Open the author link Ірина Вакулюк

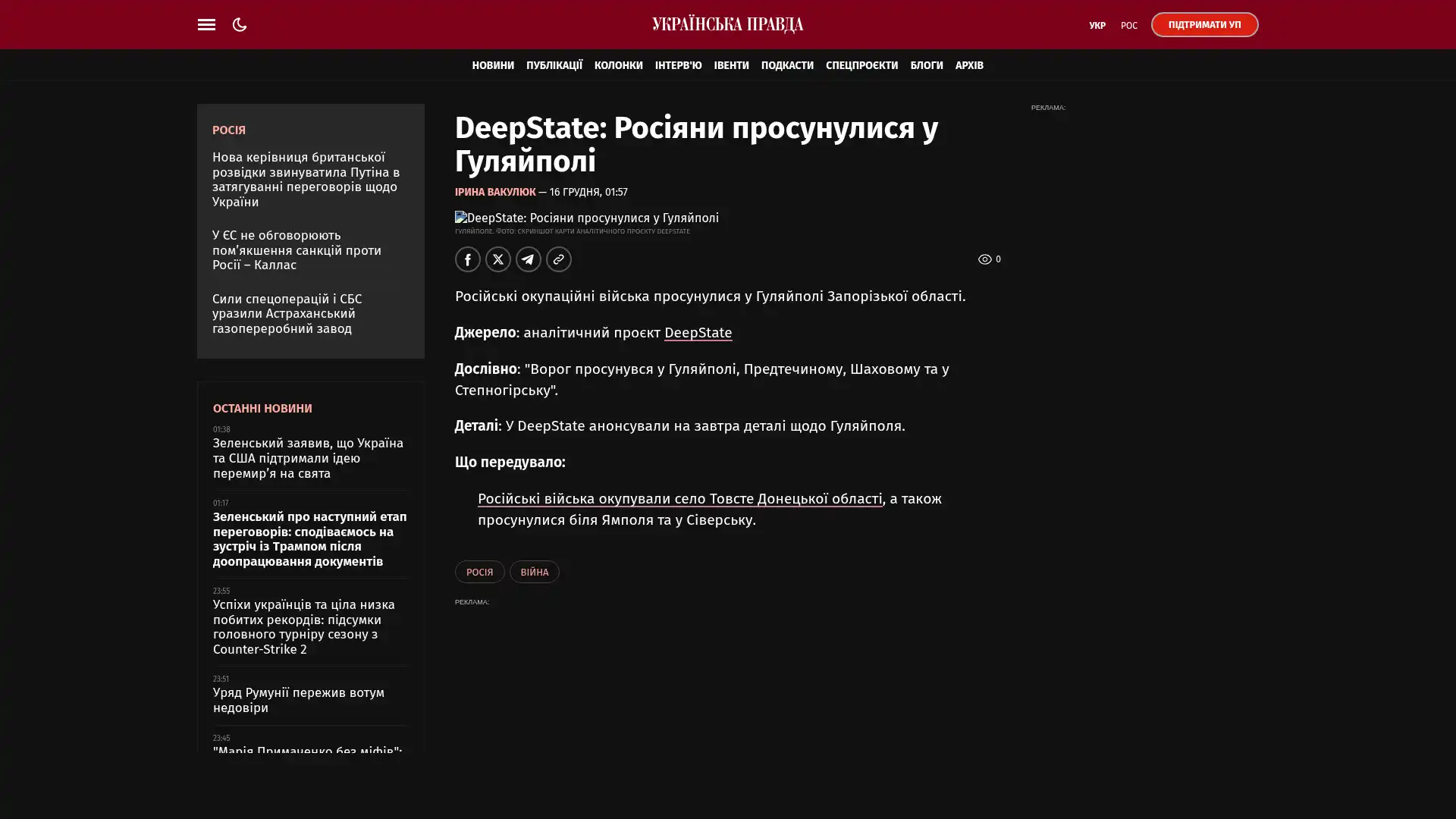point(495,192)
